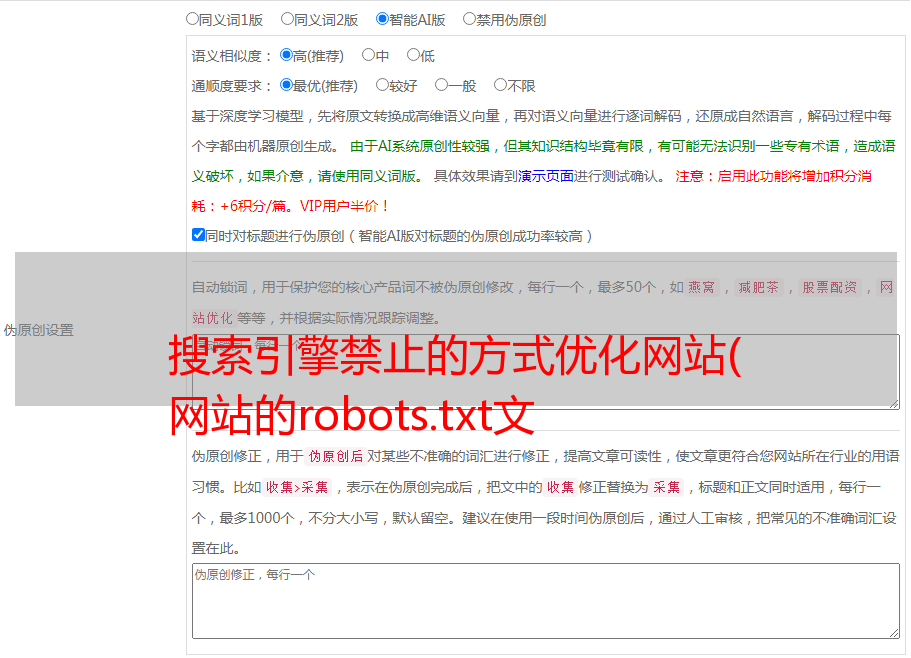This screenshot has height=658, width=911.
Task: Set 通顺度要求 to 一般
Action: (442, 85)
